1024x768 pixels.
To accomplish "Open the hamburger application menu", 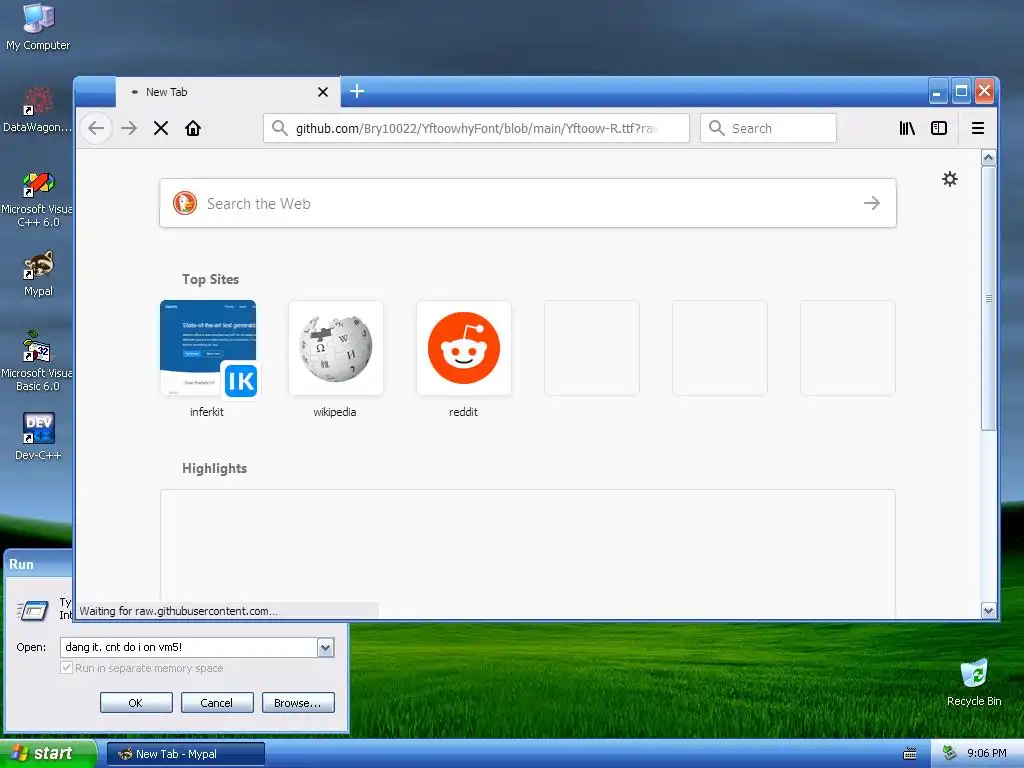I will 978,128.
